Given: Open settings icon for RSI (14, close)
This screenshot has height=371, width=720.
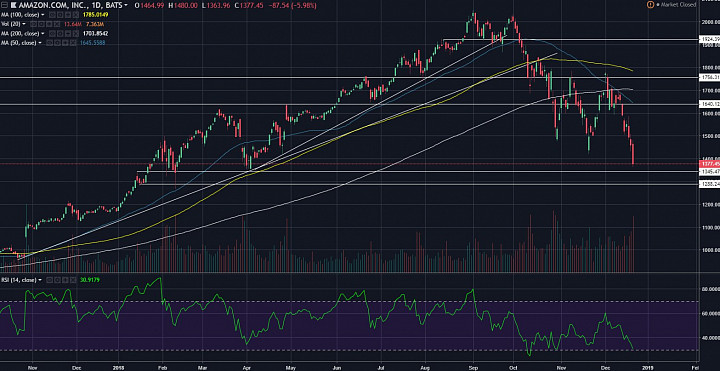Looking at the screenshot, I should click(x=58, y=280).
